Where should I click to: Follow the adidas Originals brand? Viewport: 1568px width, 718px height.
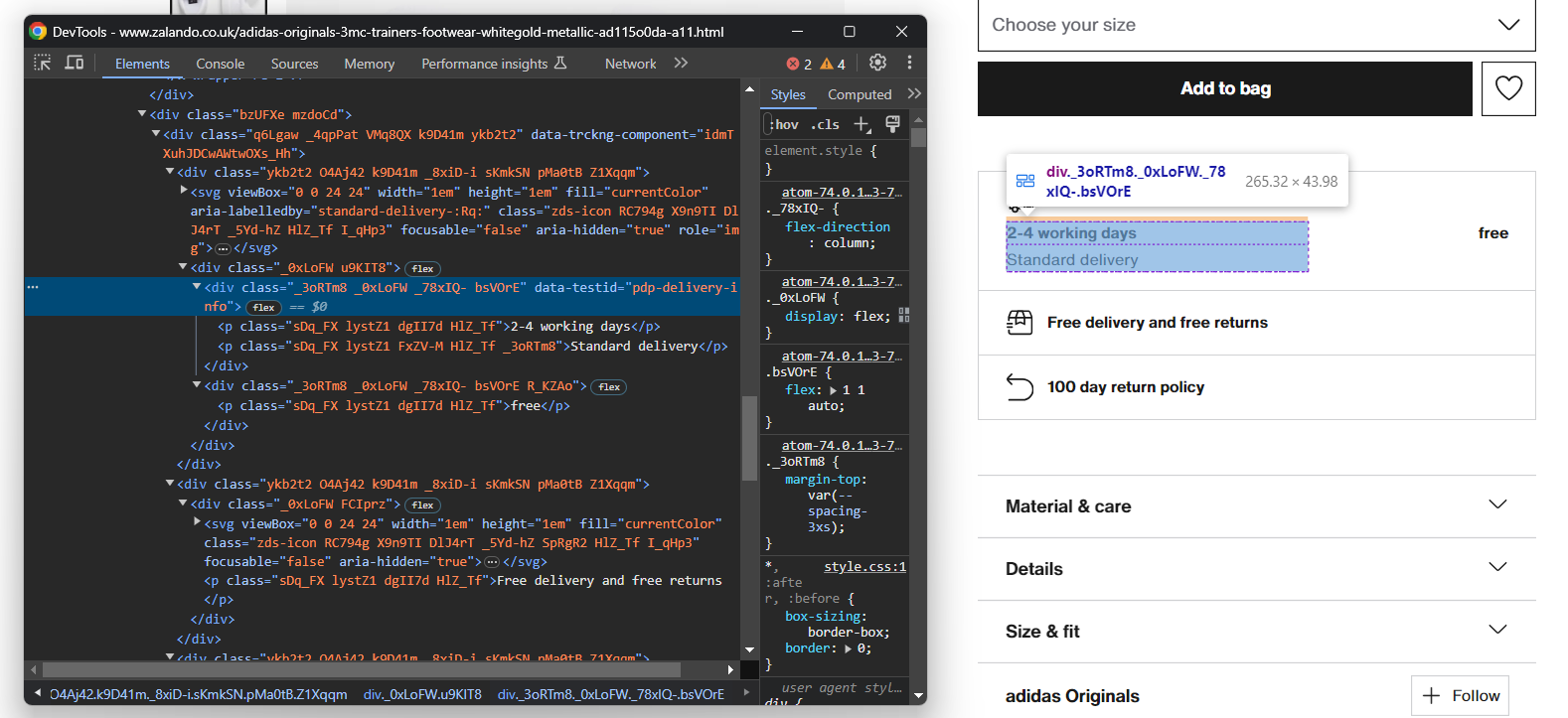1460,695
